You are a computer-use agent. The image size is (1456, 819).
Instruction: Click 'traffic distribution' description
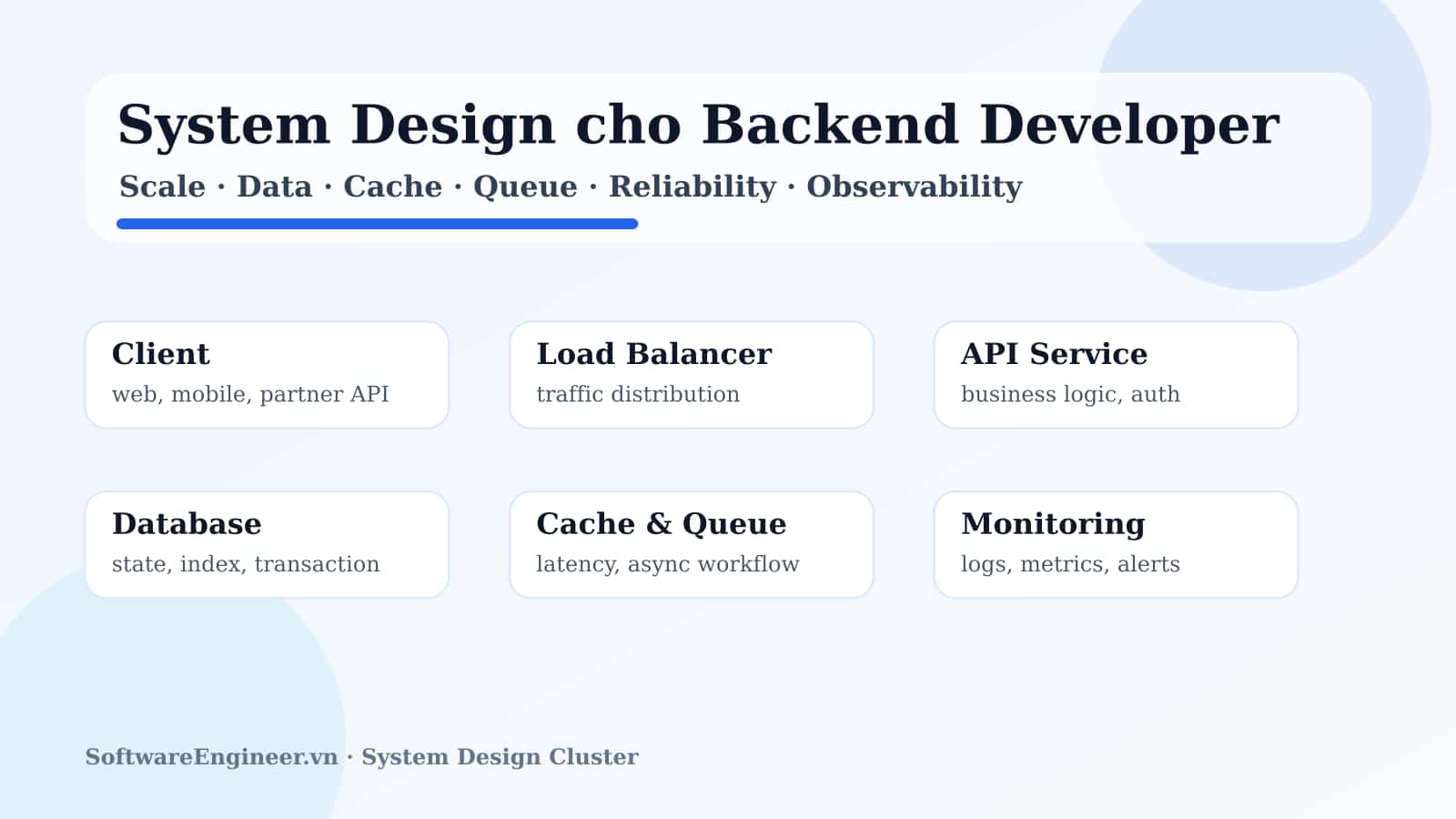pos(638,394)
